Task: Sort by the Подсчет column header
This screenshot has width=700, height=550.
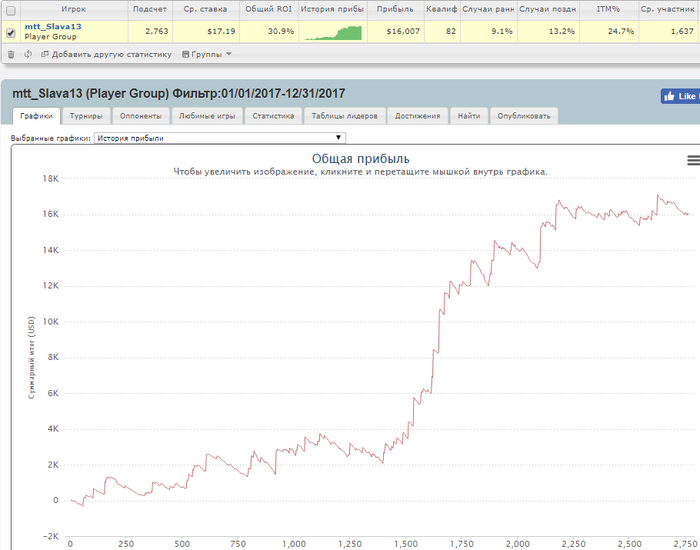Action: pyautogui.click(x=150, y=9)
